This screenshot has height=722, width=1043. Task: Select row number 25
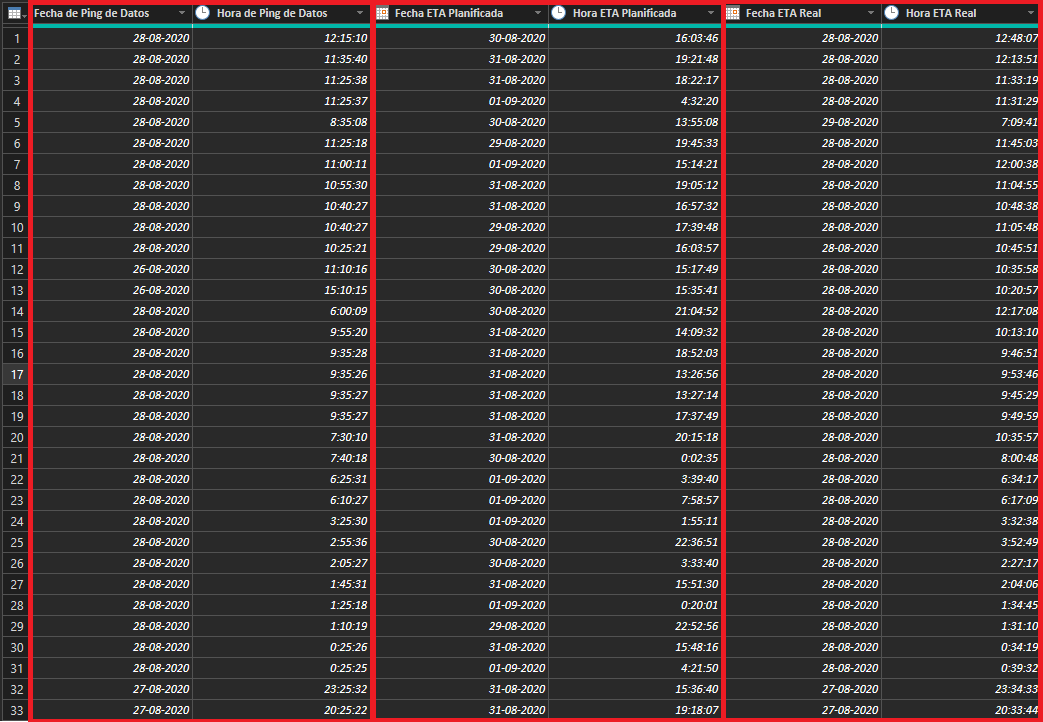pyautogui.click(x=17, y=542)
